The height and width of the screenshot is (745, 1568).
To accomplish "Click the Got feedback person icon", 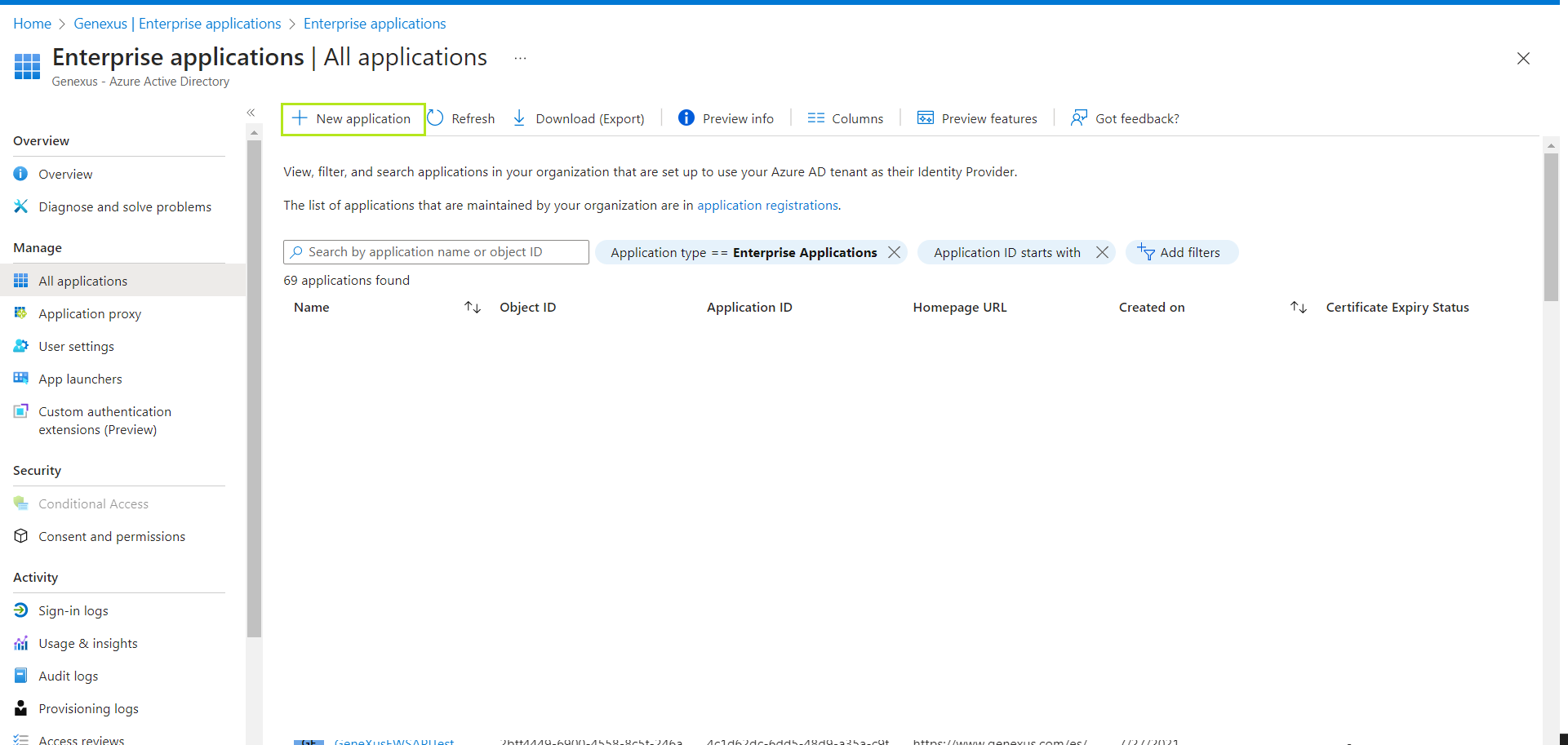I will click(x=1078, y=118).
